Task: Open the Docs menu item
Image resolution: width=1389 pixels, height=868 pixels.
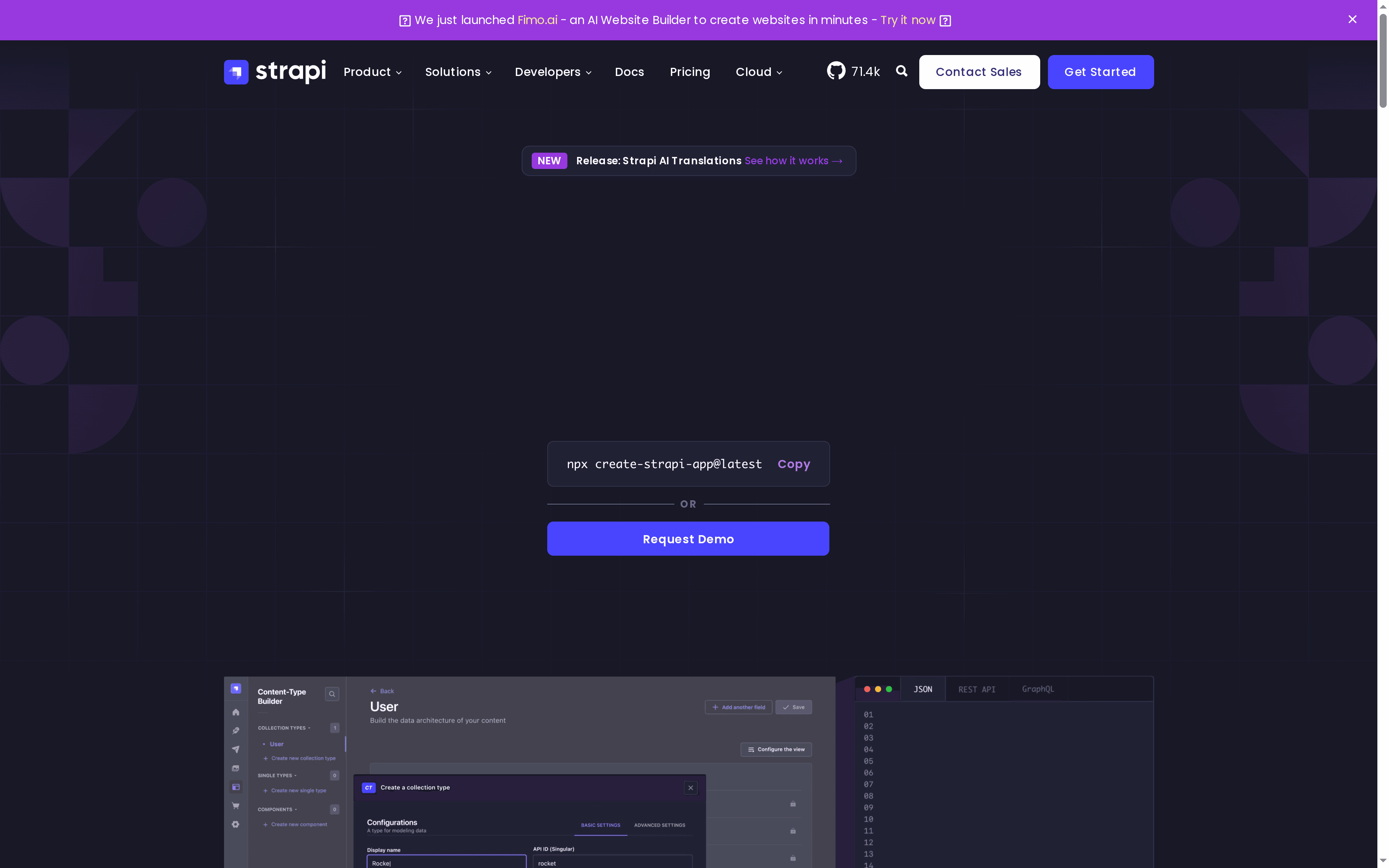Action: [x=629, y=72]
